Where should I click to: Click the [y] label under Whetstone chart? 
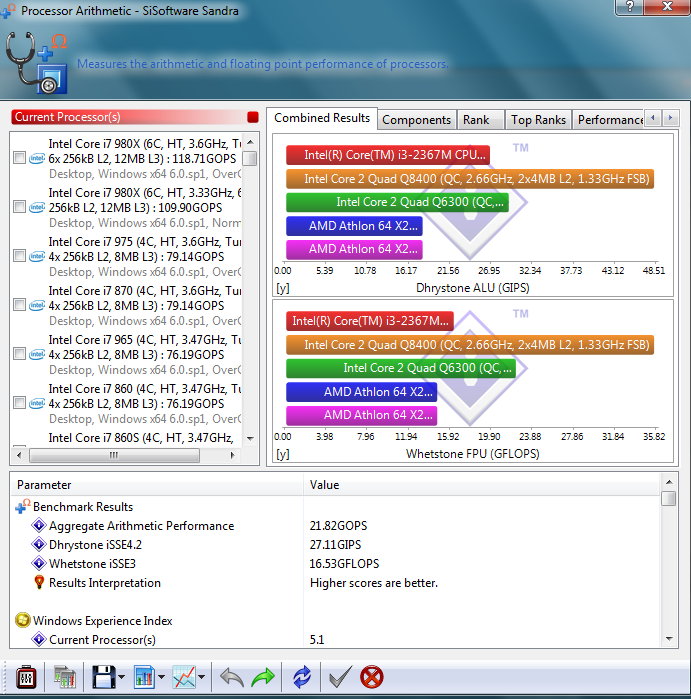[x=283, y=454]
